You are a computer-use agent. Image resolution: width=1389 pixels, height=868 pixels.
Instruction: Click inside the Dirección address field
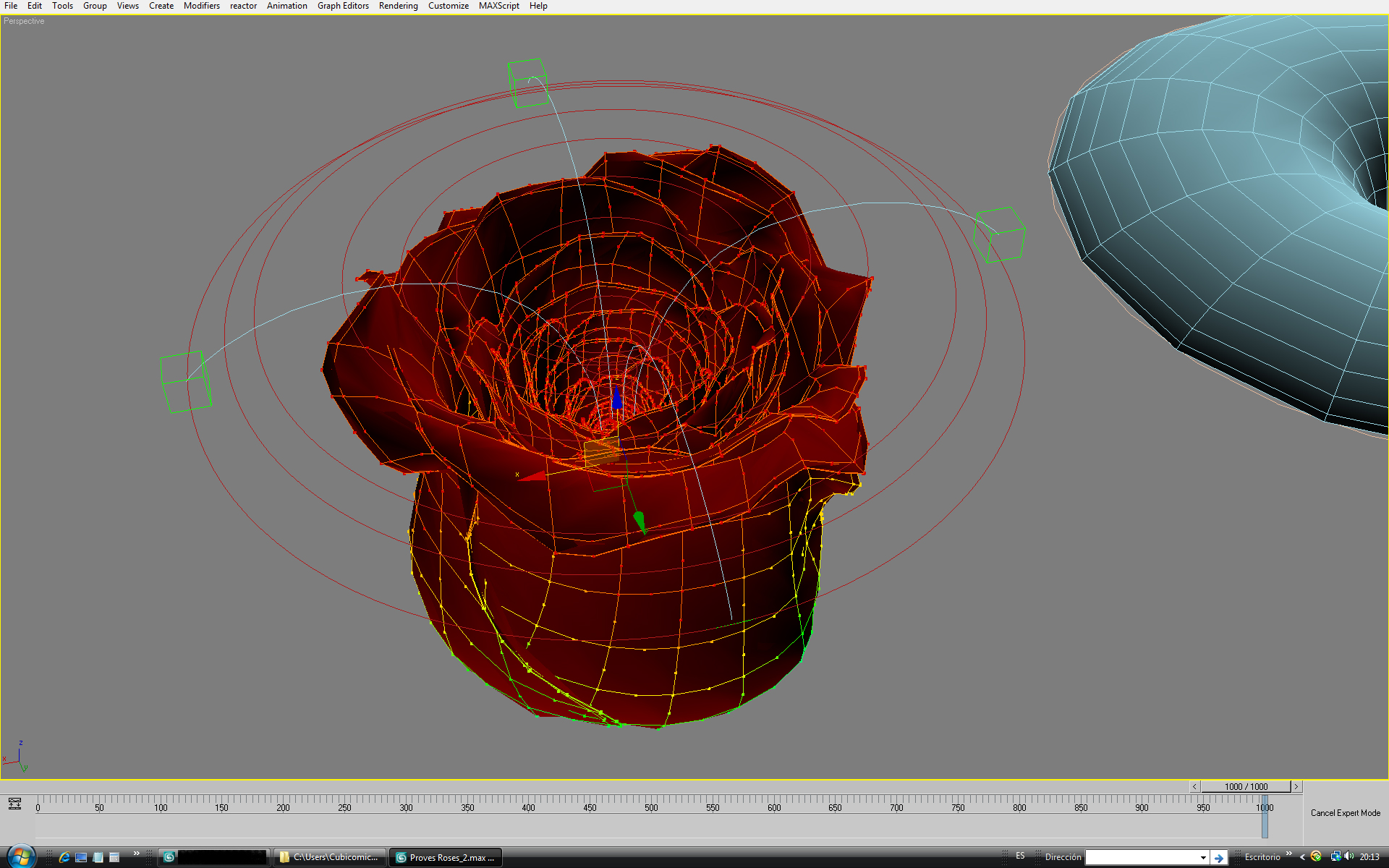point(1142,857)
